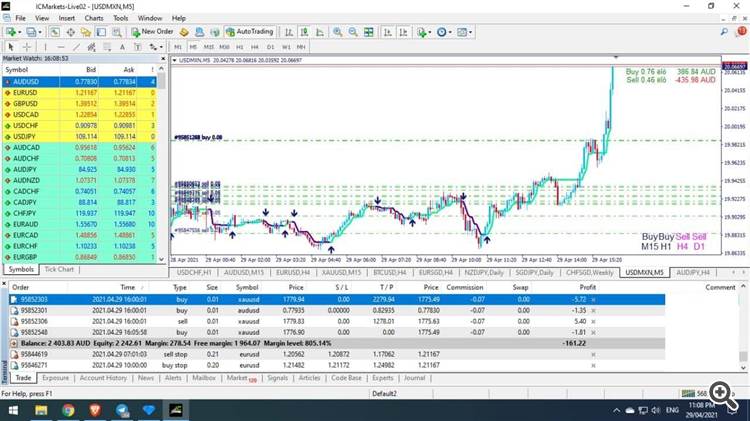Toggle the Market Watch window icon
The height and width of the screenshot is (421, 750).
point(55,32)
